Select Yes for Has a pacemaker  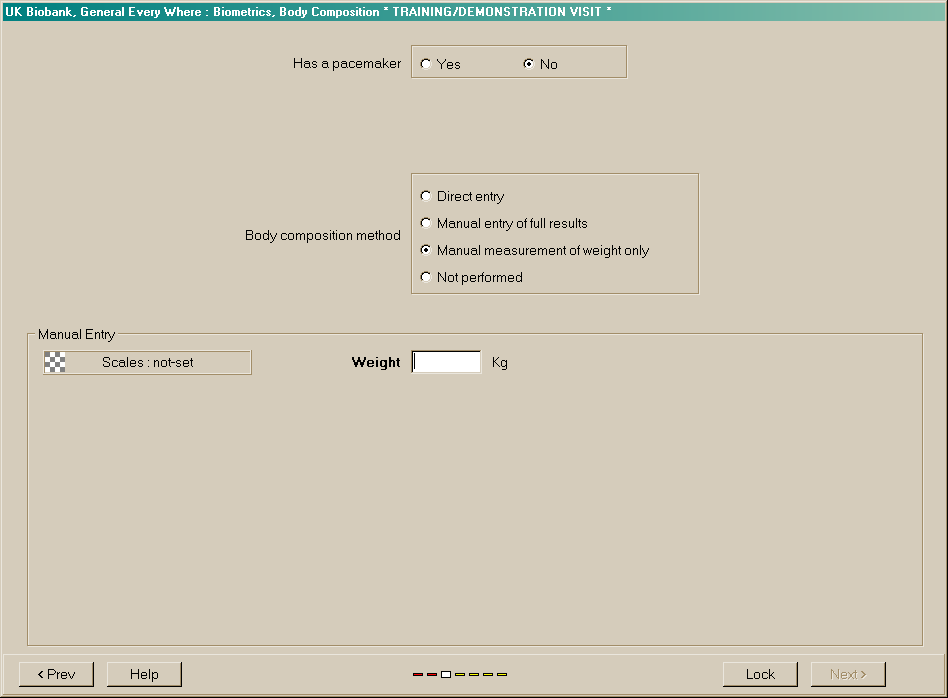(427, 64)
